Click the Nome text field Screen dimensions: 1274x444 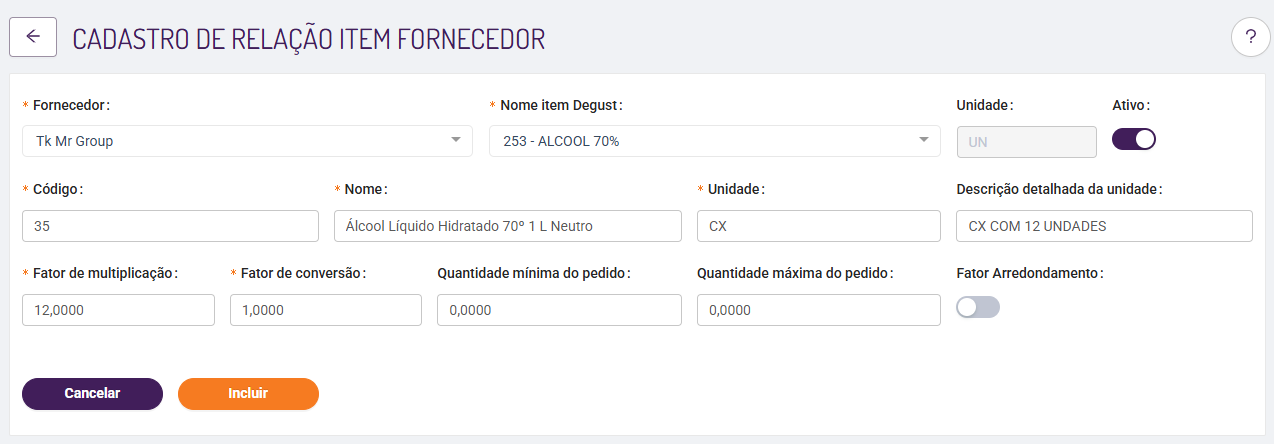pyautogui.click(x=507, y=226)
